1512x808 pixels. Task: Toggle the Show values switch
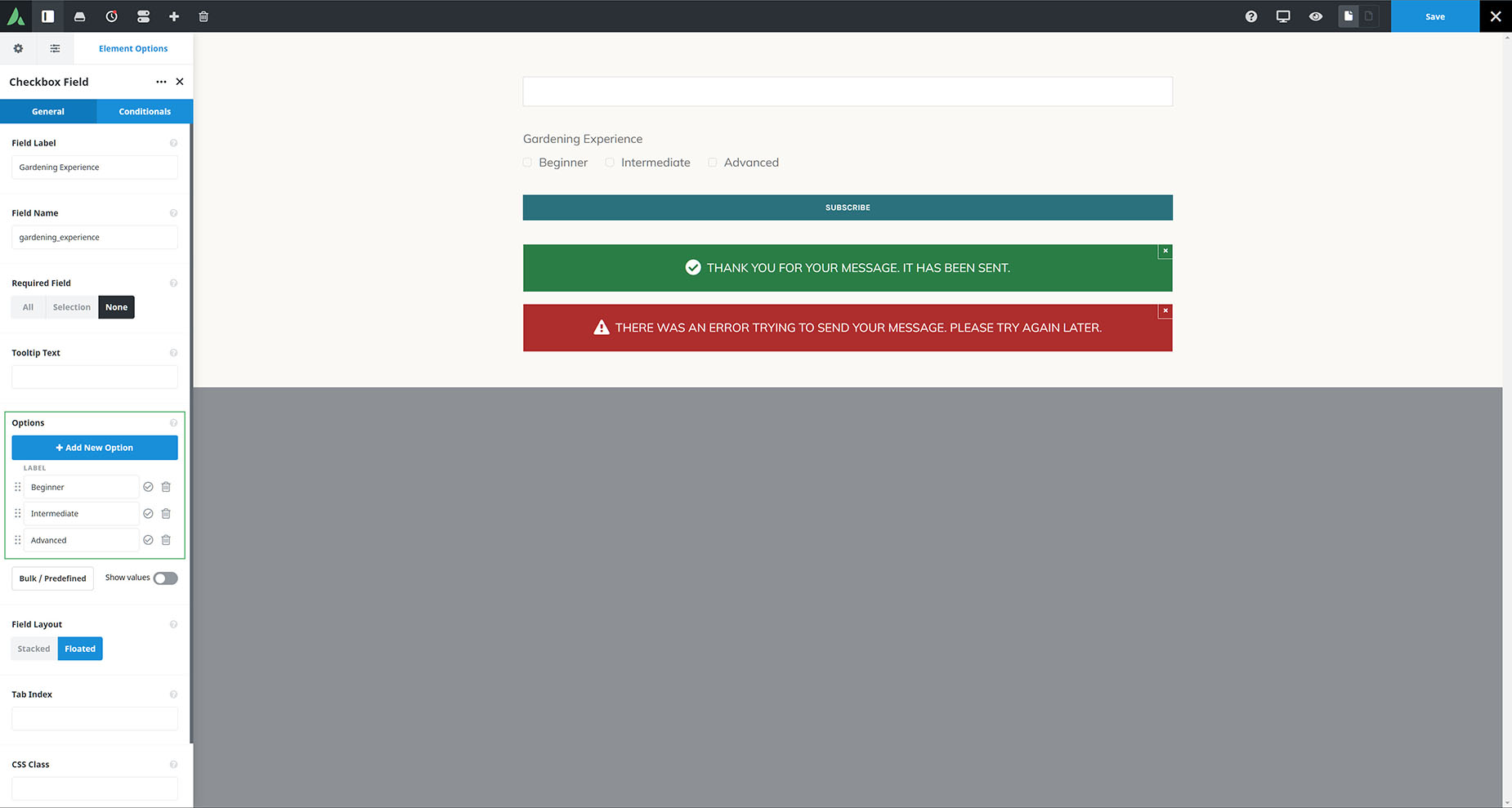click(x=165, y=578)
